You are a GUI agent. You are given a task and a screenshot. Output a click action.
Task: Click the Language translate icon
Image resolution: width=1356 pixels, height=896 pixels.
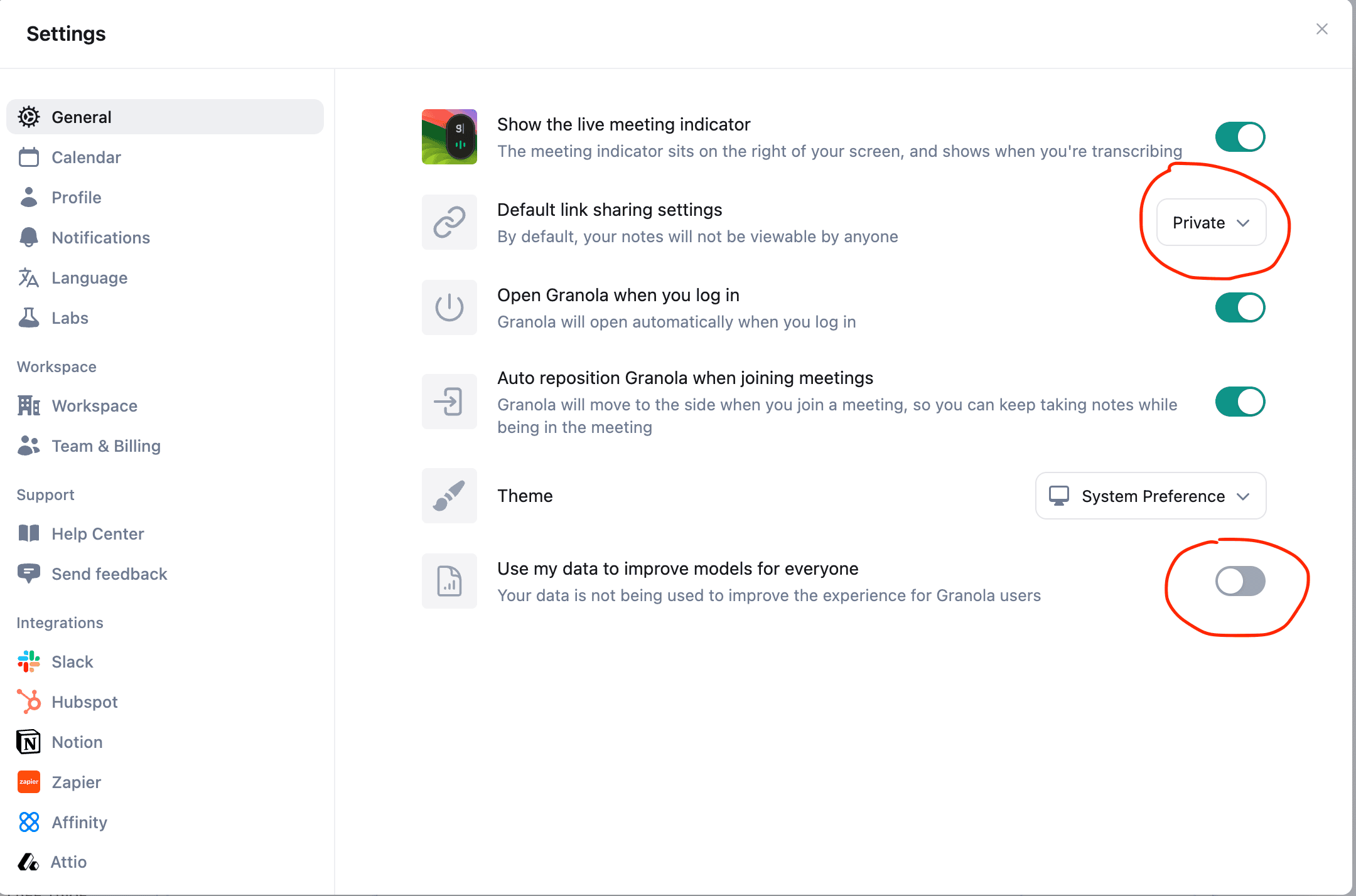29,277
